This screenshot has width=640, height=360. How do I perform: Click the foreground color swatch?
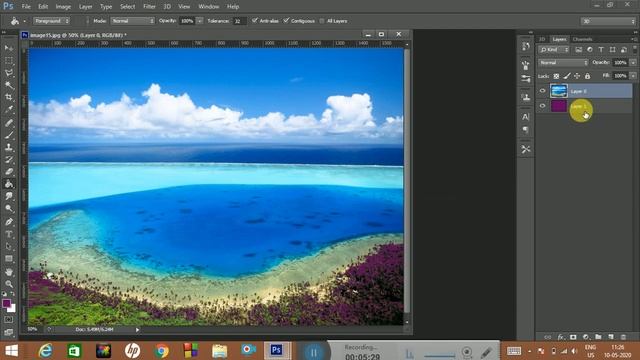point(6,303)
